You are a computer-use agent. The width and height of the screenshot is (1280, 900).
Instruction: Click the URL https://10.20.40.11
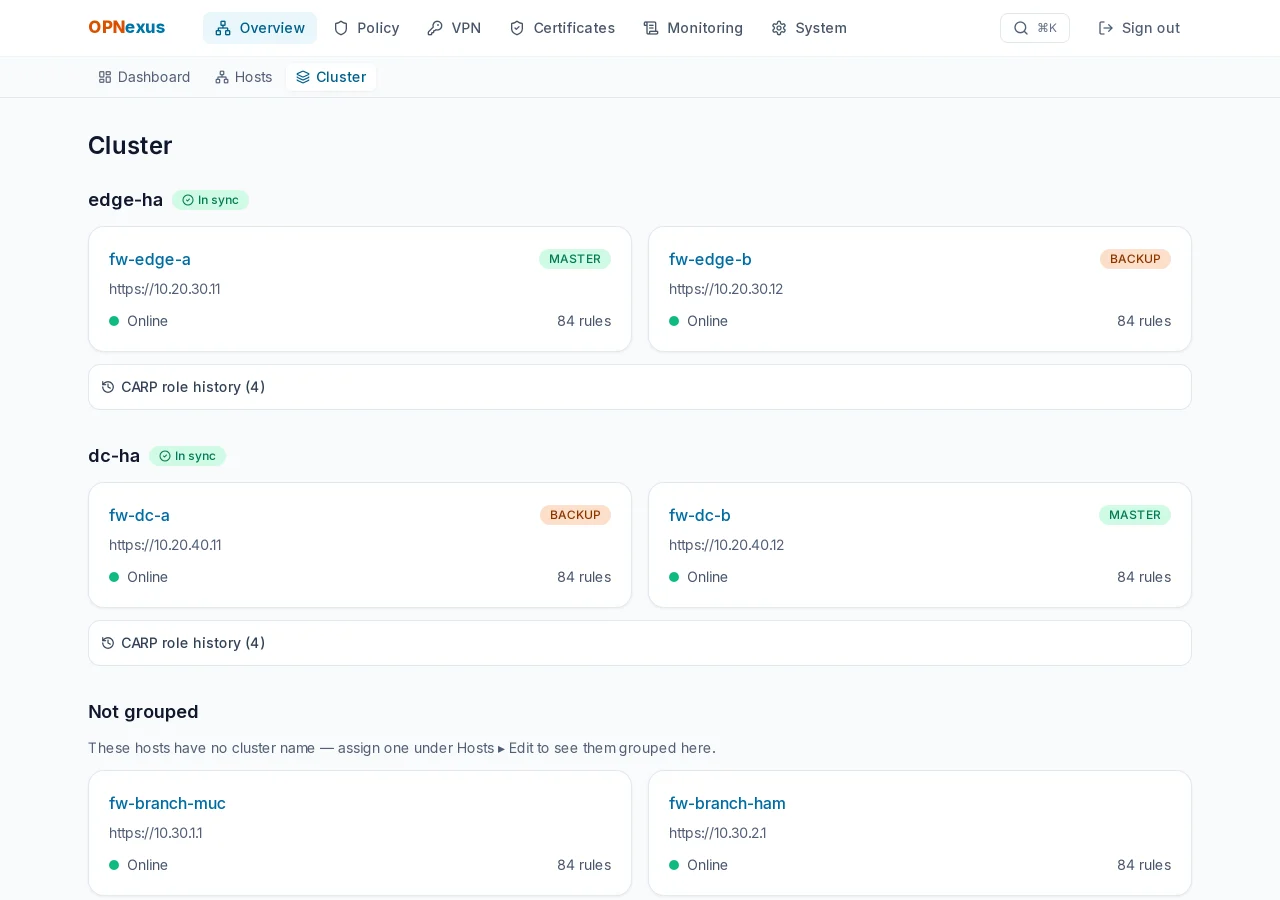(x=165, y=545)
